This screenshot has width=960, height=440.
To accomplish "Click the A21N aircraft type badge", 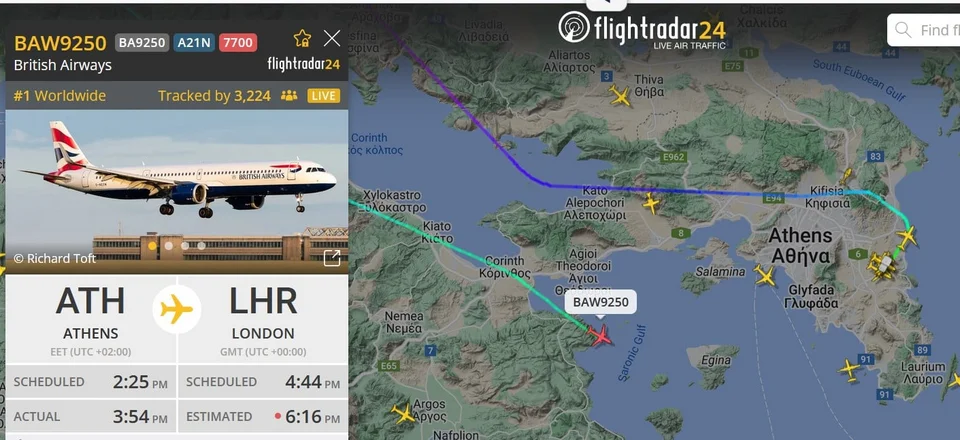I will tap(193, 42).
